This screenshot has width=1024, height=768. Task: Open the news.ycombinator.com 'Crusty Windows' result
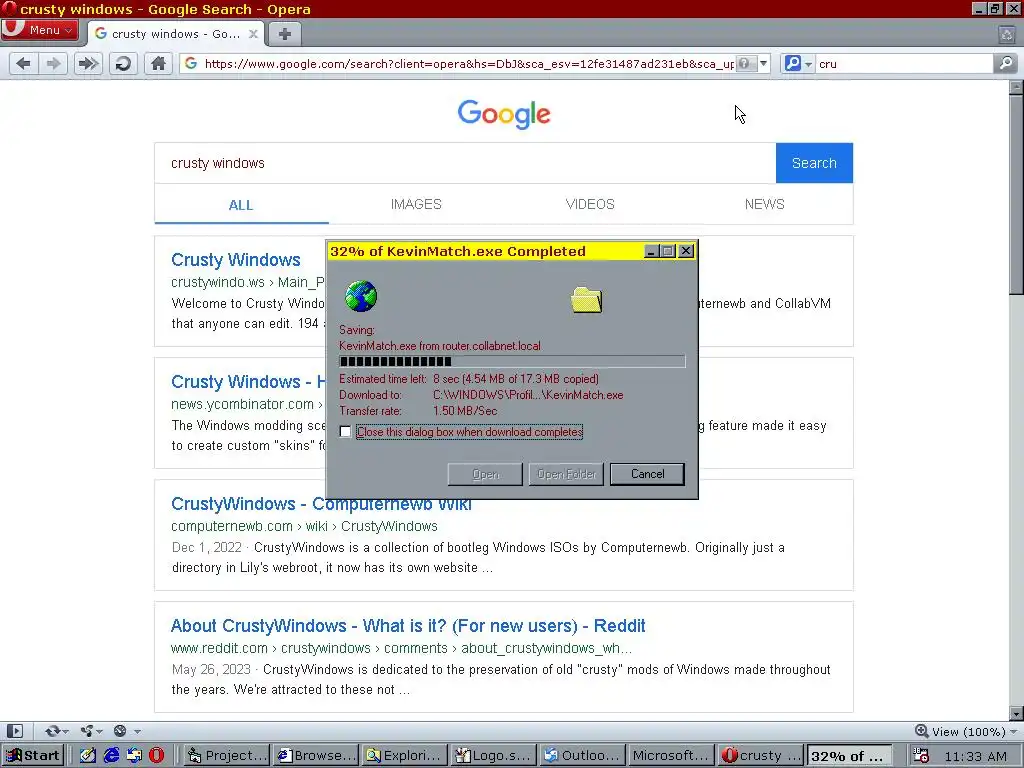248,381
